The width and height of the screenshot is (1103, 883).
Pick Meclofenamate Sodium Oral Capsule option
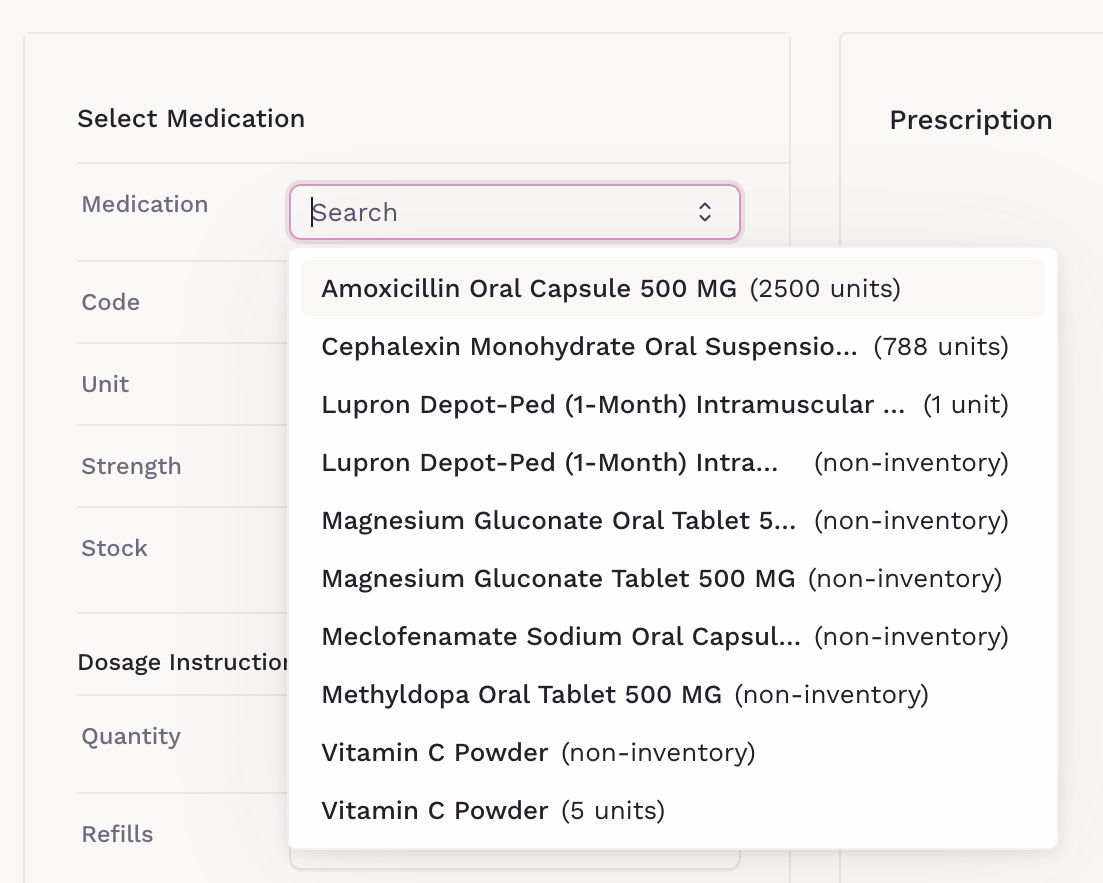(664, 637)
